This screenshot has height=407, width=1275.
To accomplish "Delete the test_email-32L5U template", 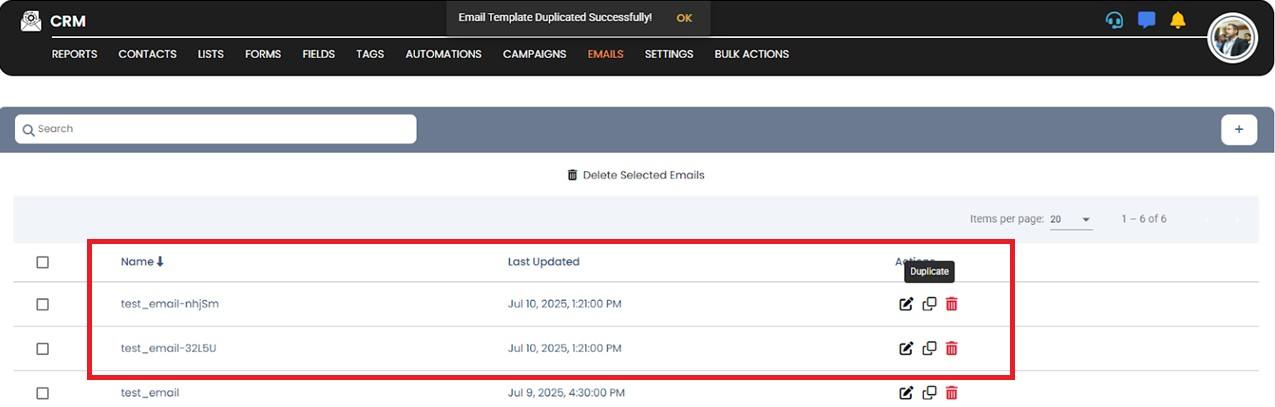I will tap(951, 348).
